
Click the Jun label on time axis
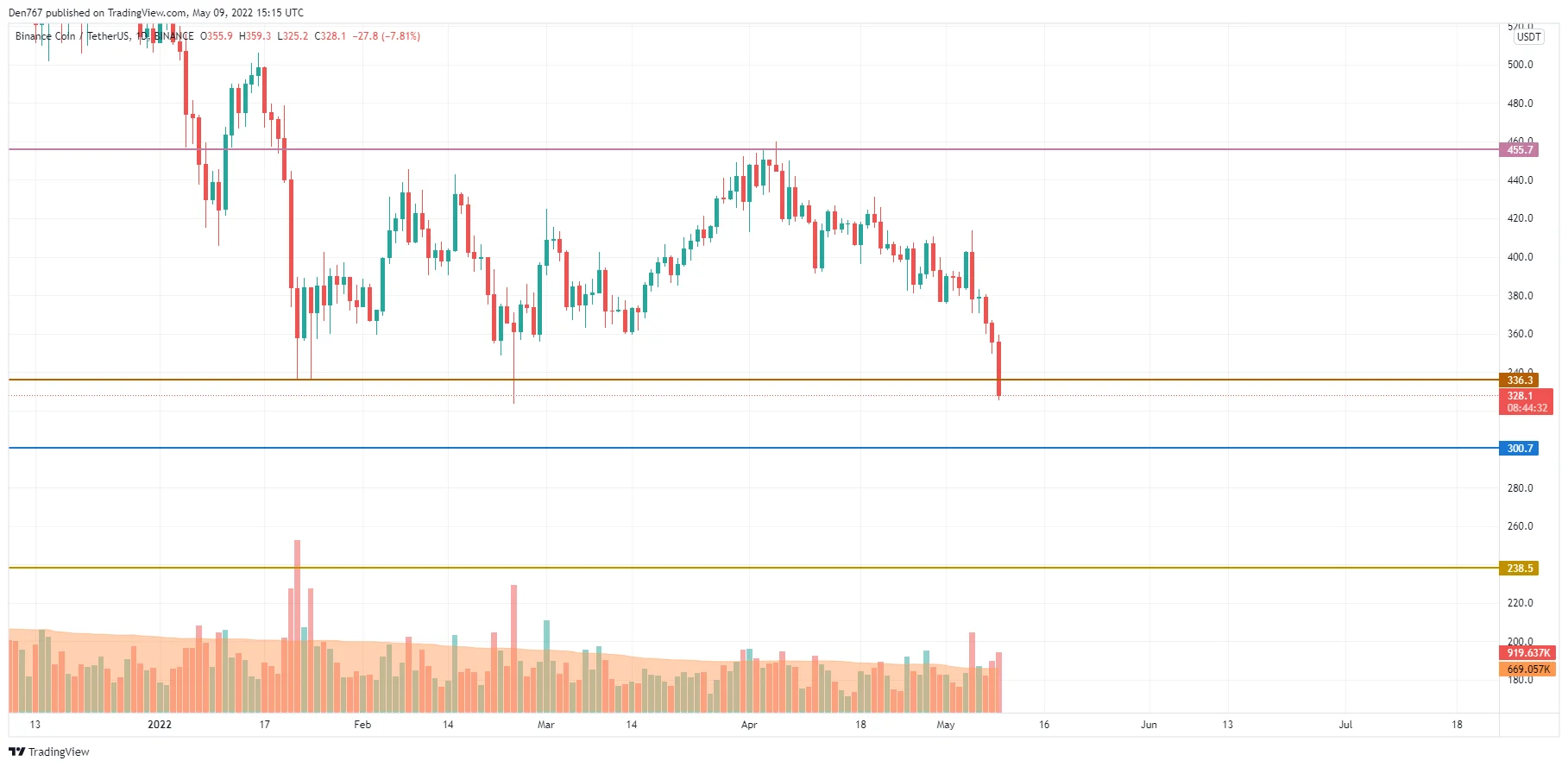tap(1149, 725)
